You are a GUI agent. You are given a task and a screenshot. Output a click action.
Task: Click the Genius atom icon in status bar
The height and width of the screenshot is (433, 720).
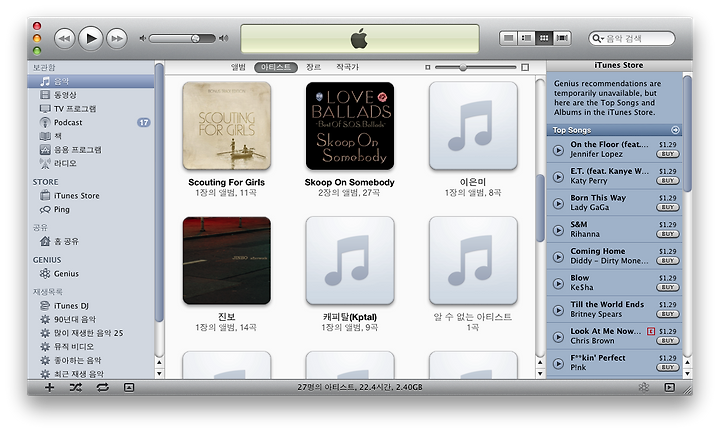(644, 388)
